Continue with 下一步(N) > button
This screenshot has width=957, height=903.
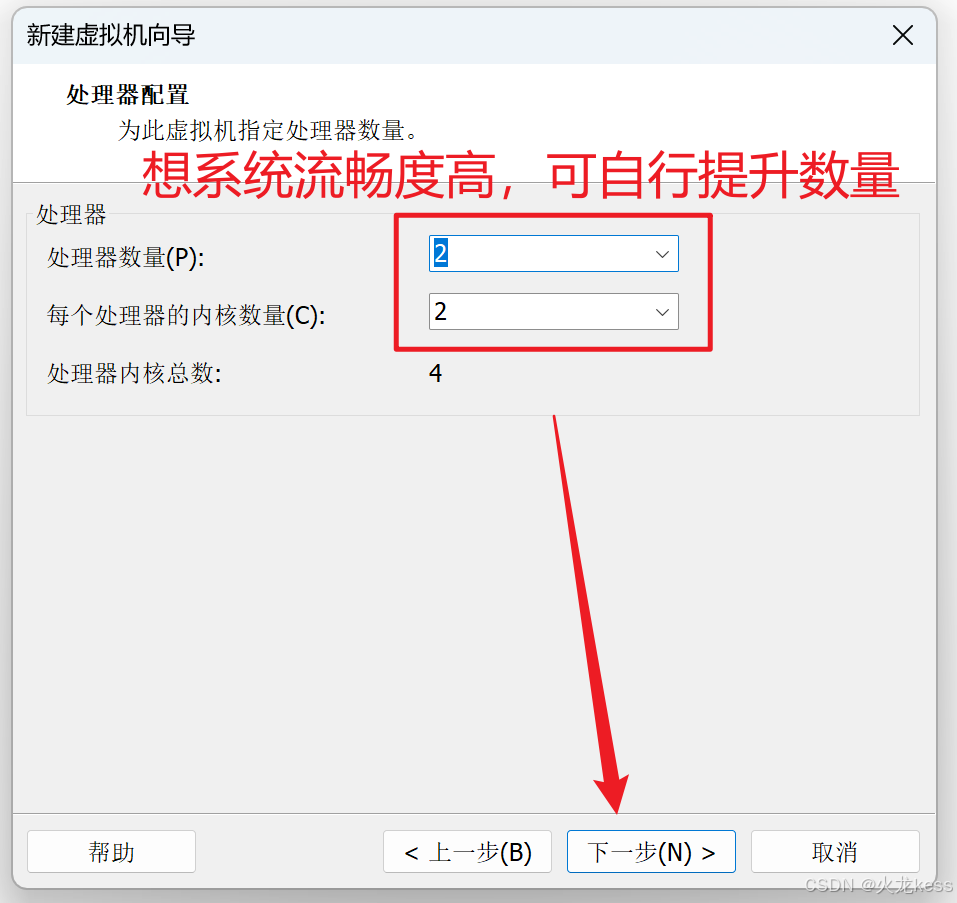coord(651,851)
